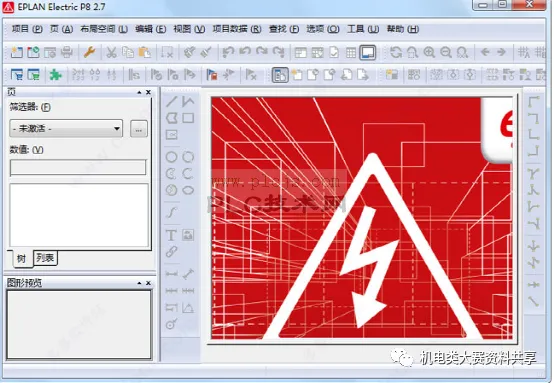Collapse the 页 panel pin arrow
This screenshot has height=383, width=554.
pyautogui.click(x=139, y=92)
